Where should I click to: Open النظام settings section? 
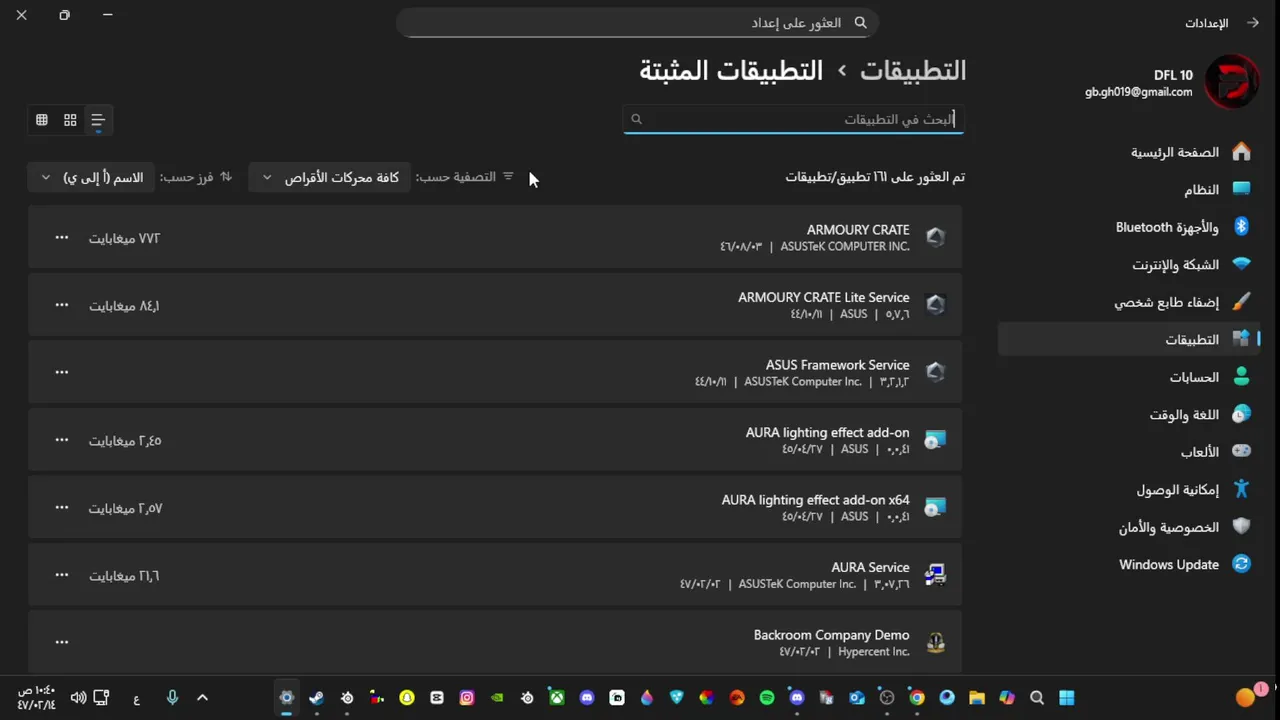pos(1130,190)
